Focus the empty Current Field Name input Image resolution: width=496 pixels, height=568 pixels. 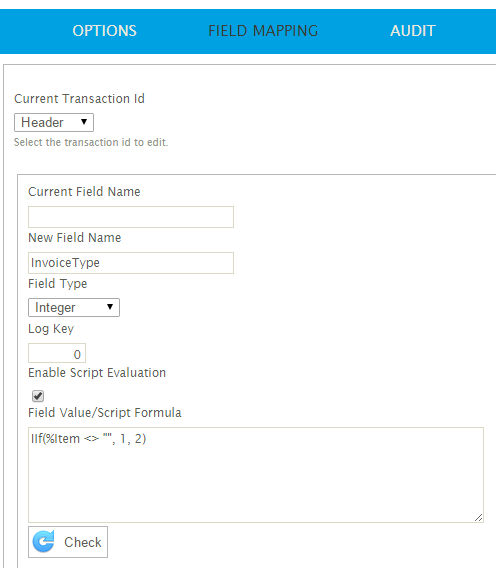(x=131, y=217)
